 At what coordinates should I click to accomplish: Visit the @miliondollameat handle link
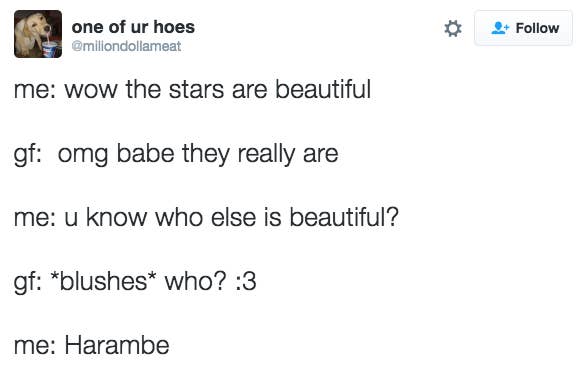coord(126,46)
